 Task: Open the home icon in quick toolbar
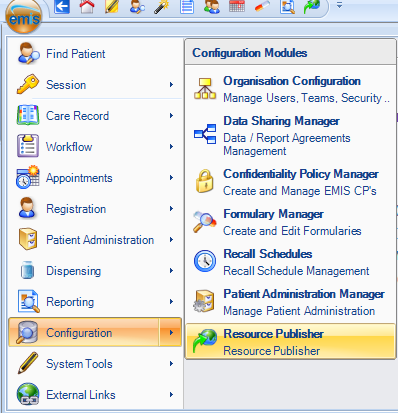(x=87, y=7)
